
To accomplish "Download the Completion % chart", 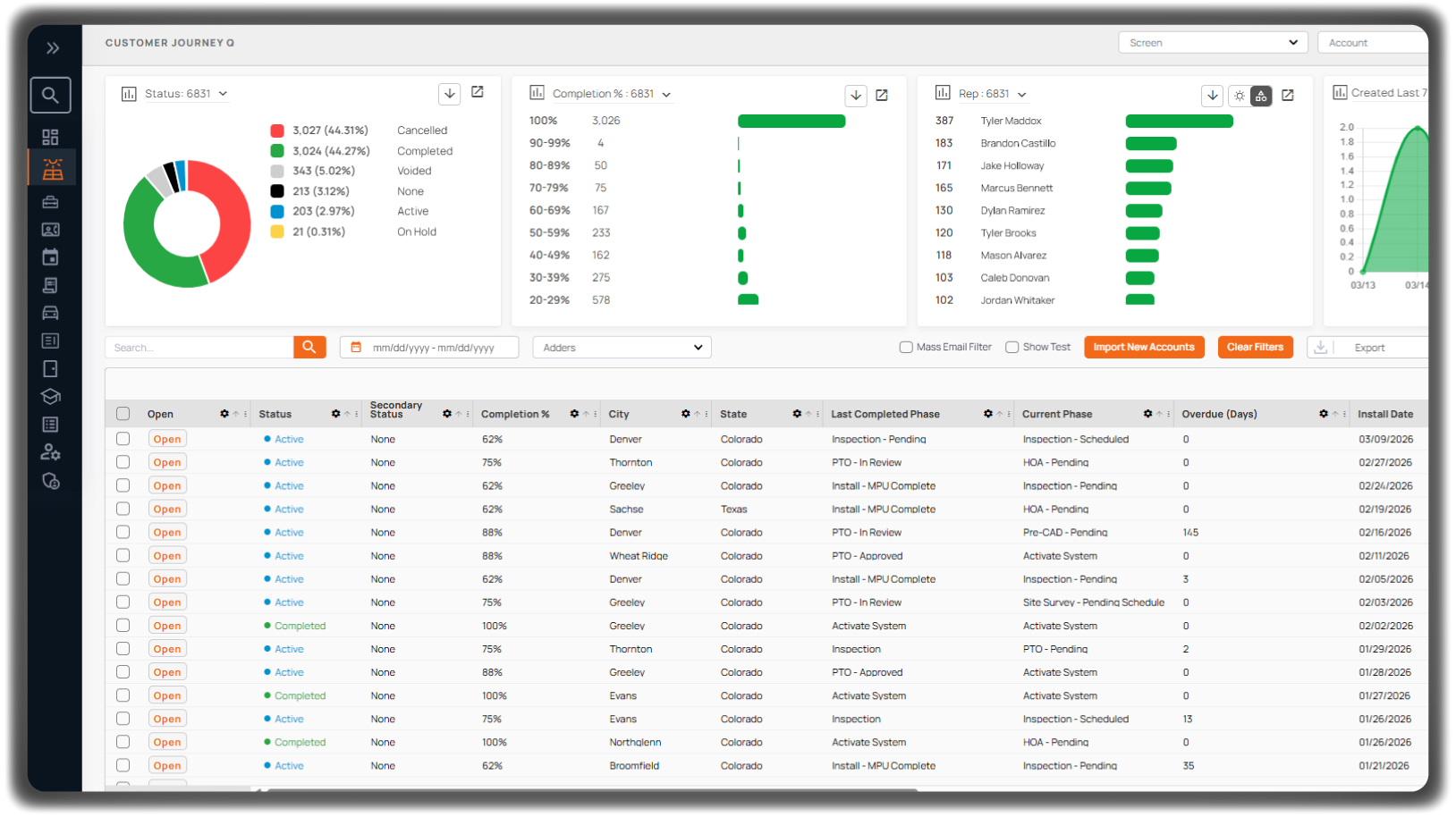I will coord(856,95).
